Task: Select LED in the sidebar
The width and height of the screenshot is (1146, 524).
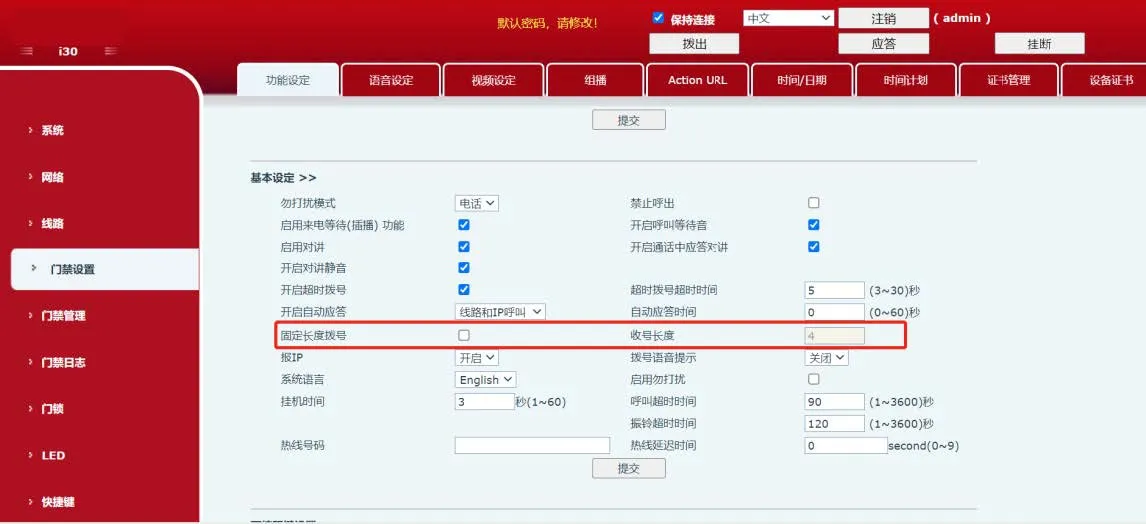Action: coord(52,455)
